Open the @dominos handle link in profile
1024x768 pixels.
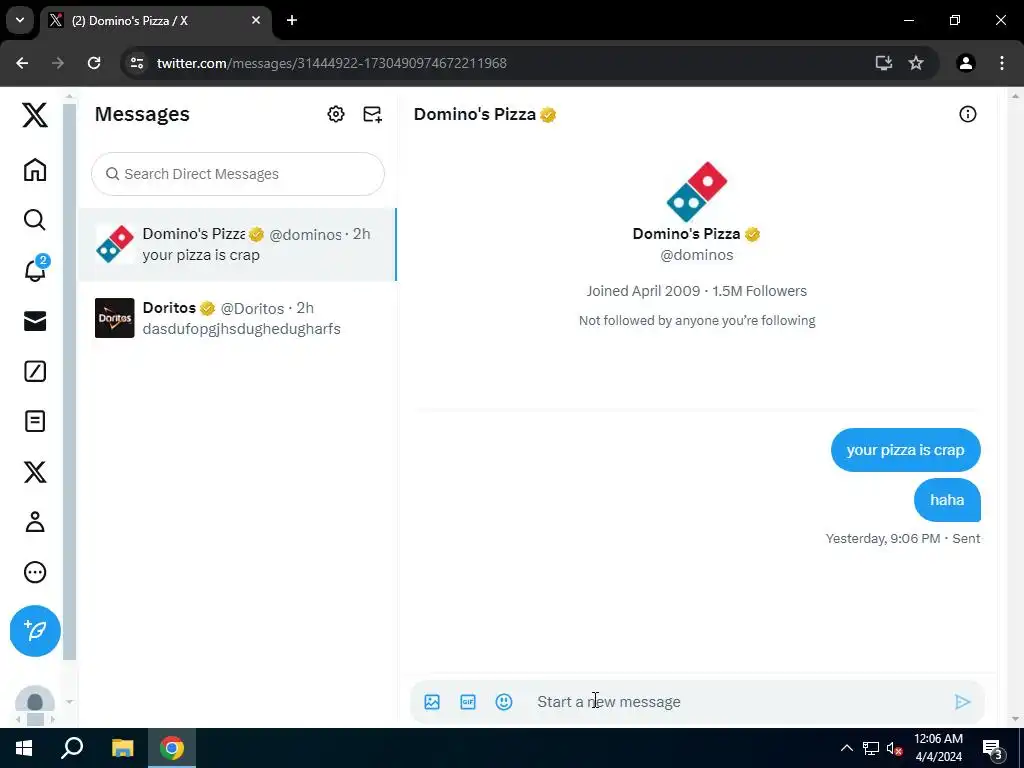click(697, 255)
